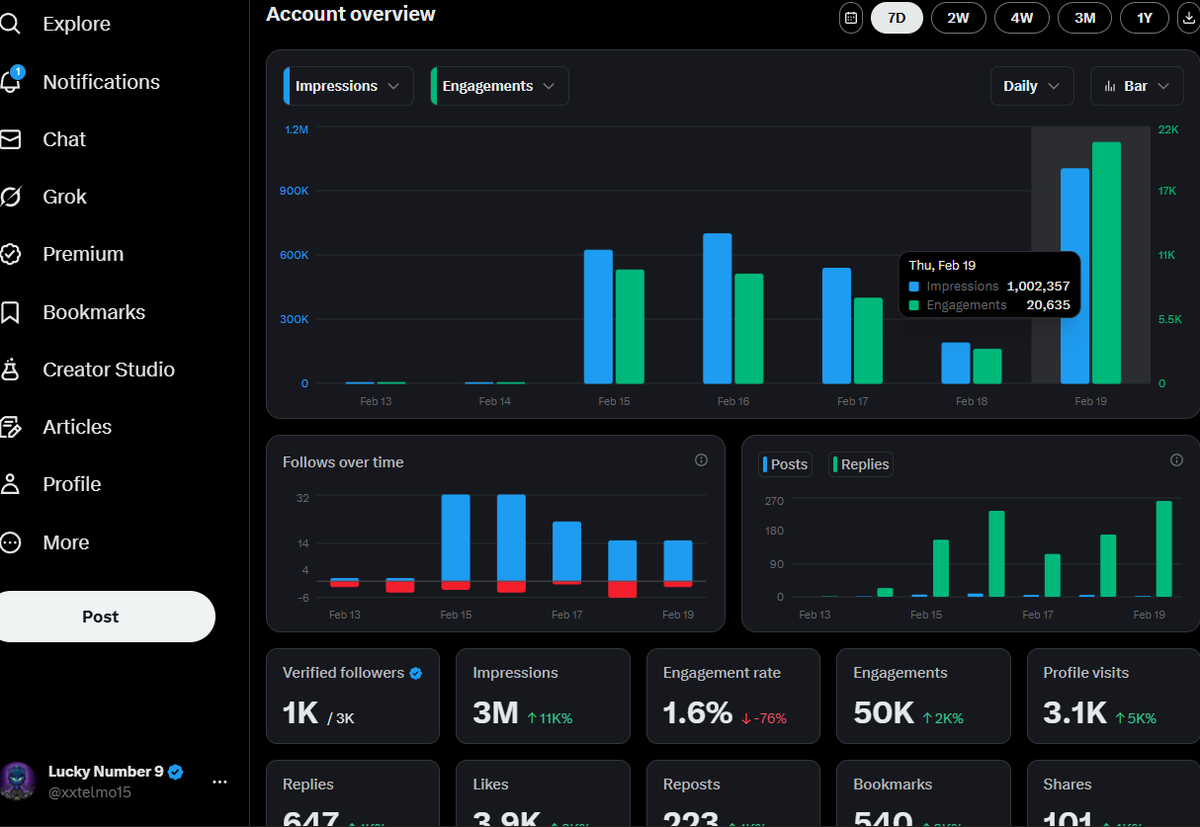Screen dimensions: 1200x827
Task: Open the Profile visits 3.1K card
Action: (x=1113, y=696)
